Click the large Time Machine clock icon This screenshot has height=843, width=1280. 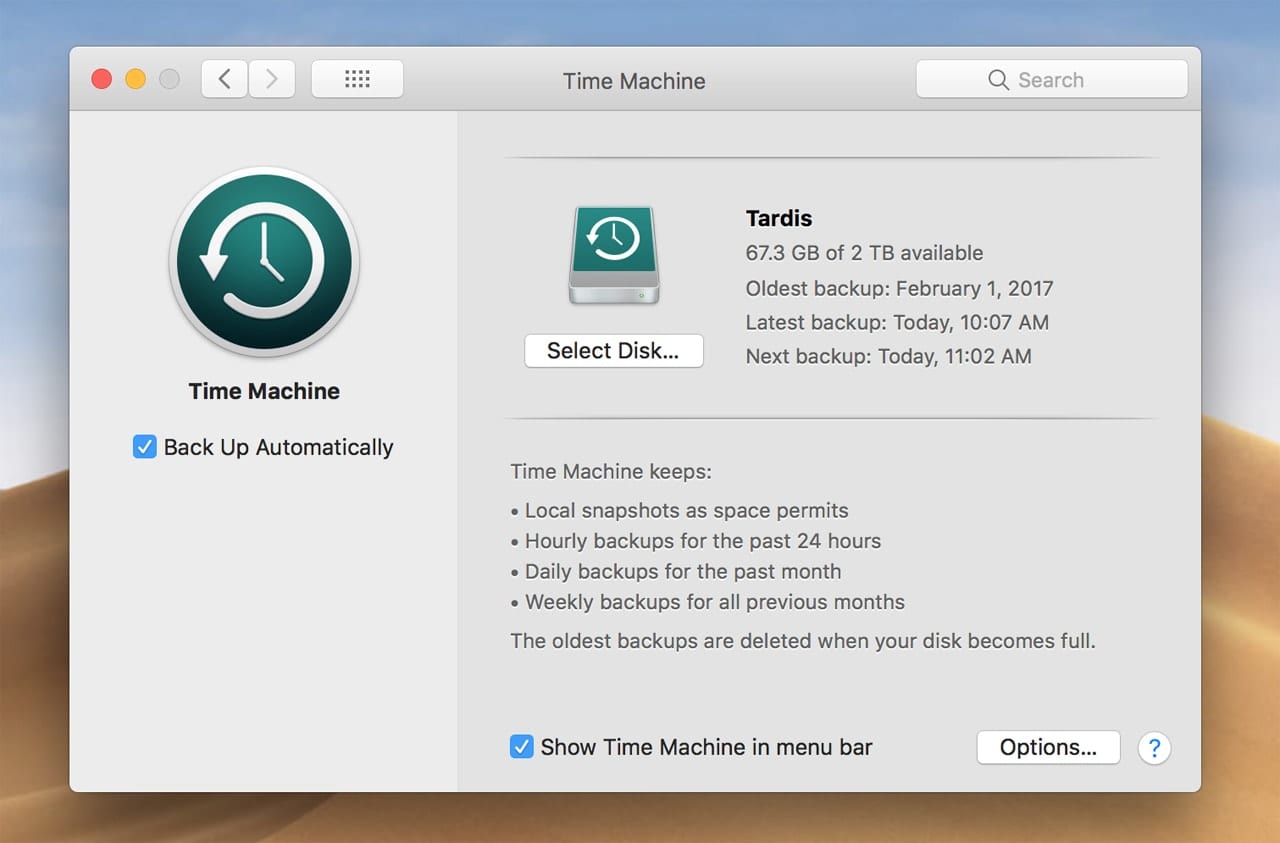click(264, 262)
